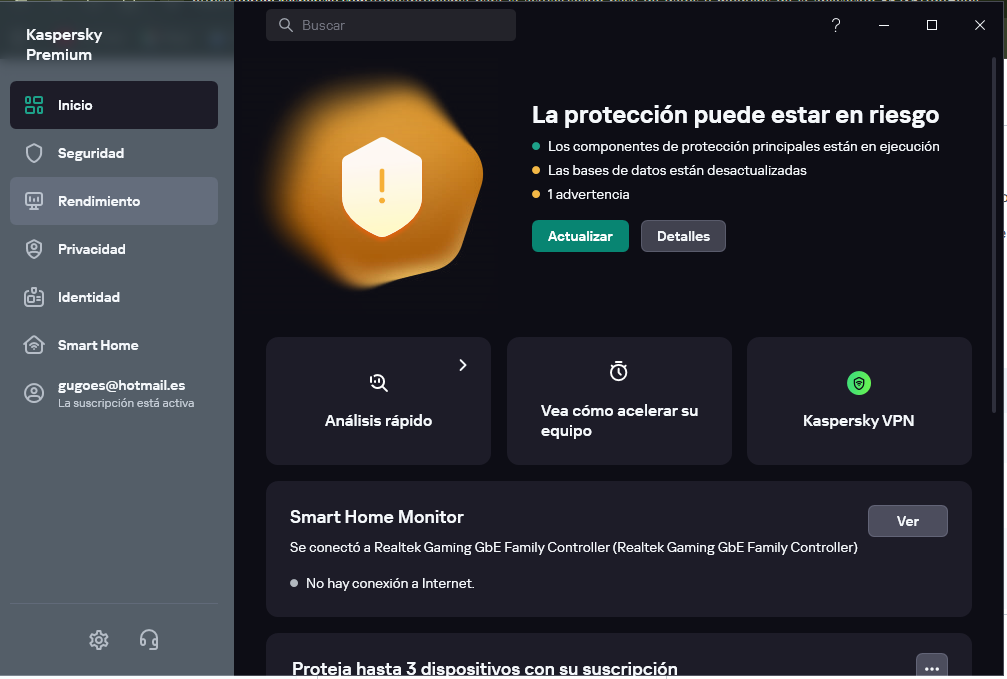The width and height of the screenshot is (1007, 679).
Task: Go to the Rendimiento section
Action: tap(114, 201)
